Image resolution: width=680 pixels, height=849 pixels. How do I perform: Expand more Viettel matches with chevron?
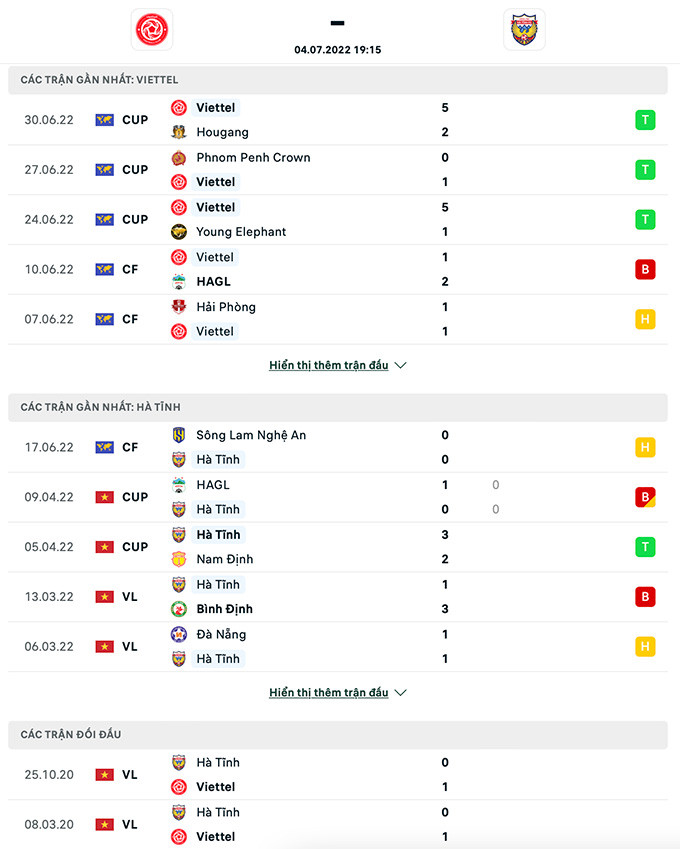400,366
